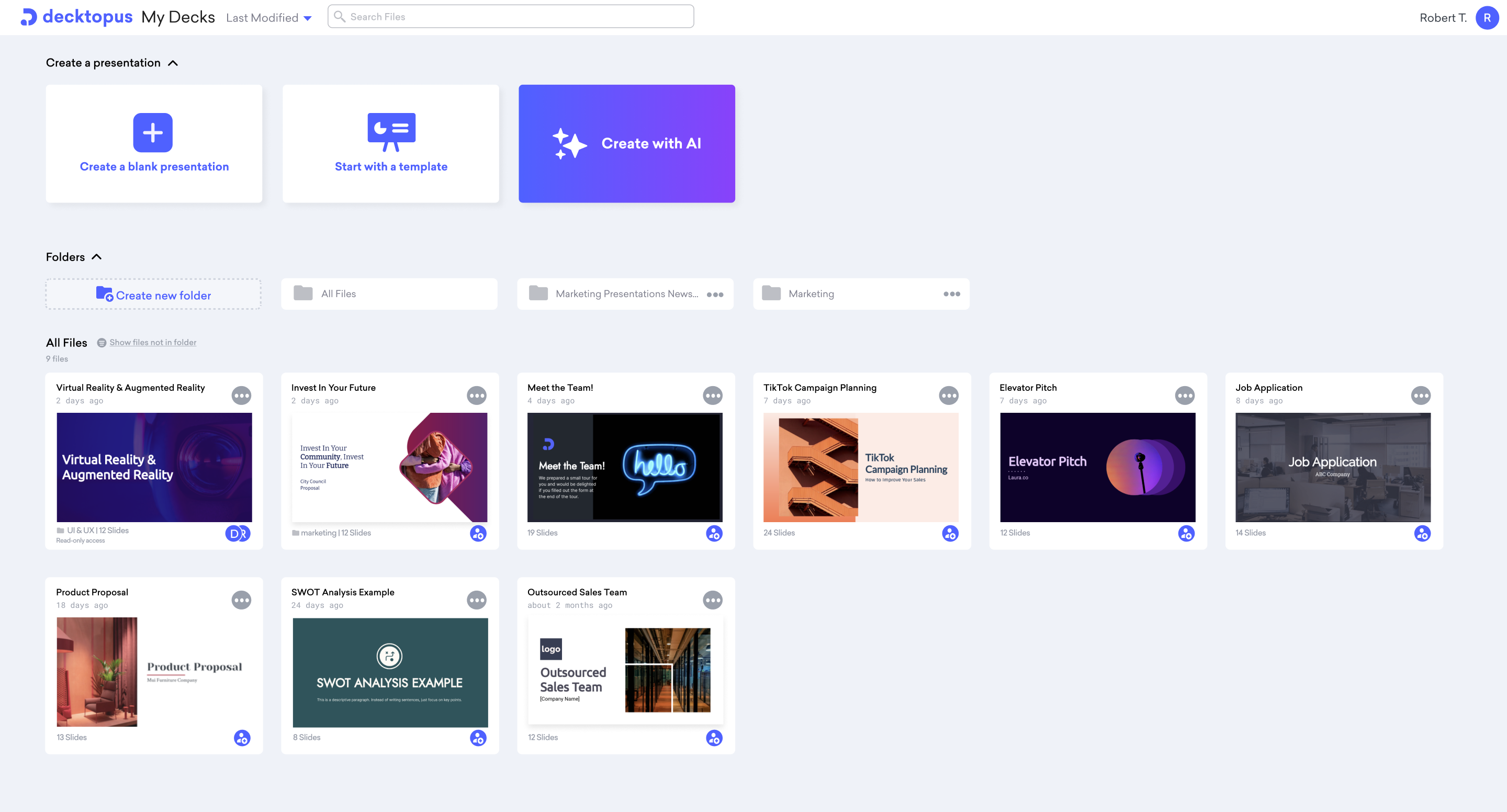This screenshot has width=1507, height=812.
Task: Click share icon on SWOT Analysis Example card
Action: coord(478,738)
